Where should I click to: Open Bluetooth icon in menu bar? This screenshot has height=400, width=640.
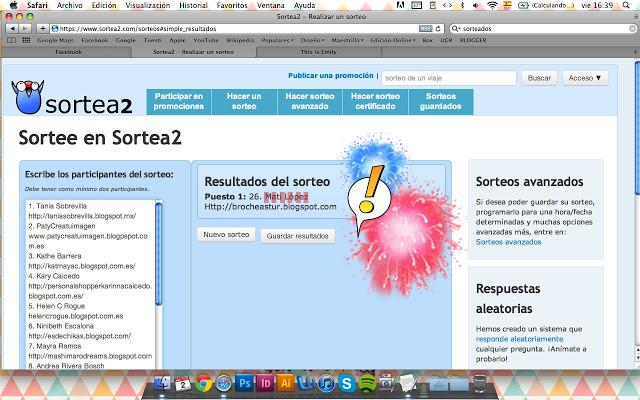[x=462, y=5]
